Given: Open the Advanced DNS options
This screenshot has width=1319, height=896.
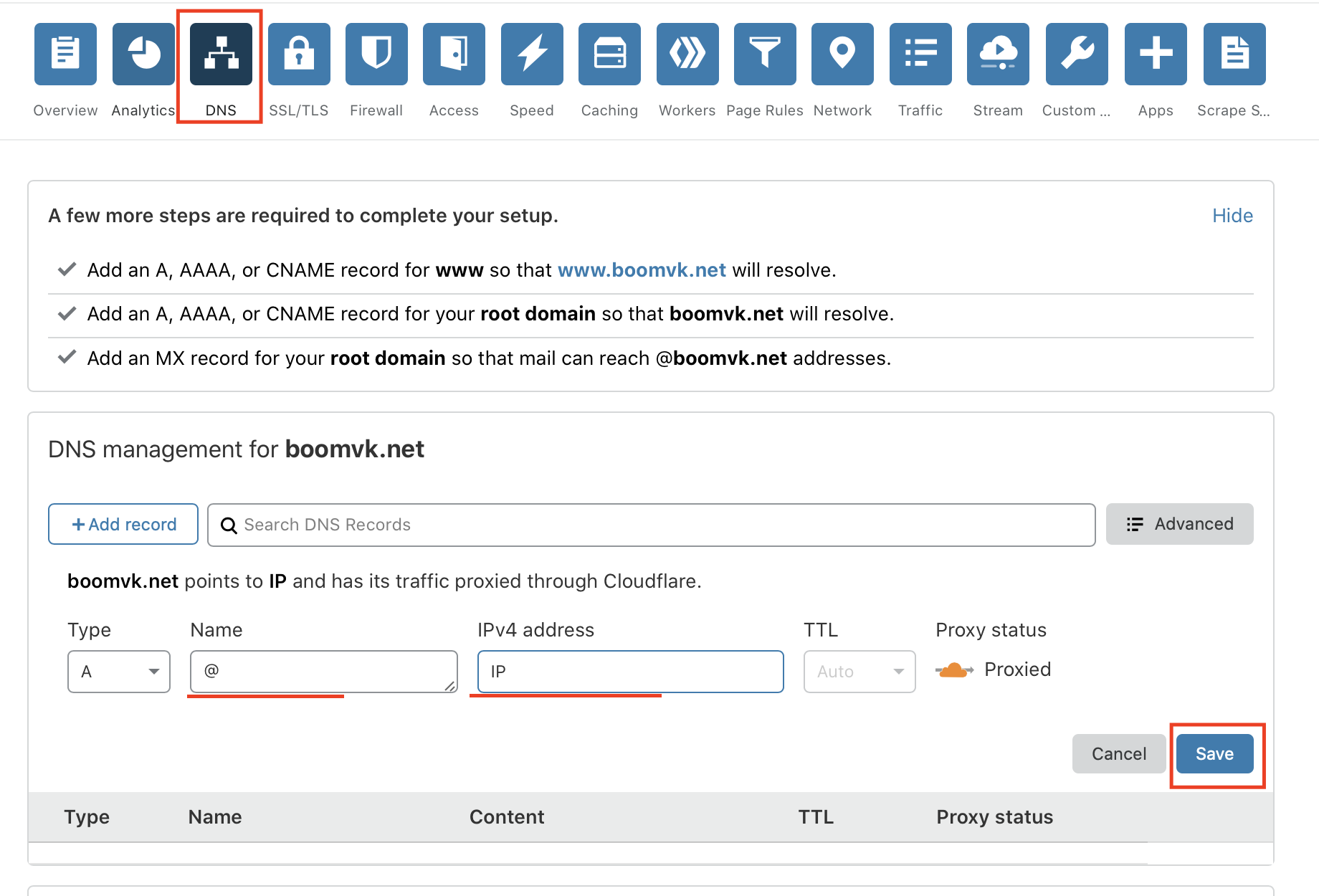Looking at the screenshot, I should click(x=1179, y=524).
